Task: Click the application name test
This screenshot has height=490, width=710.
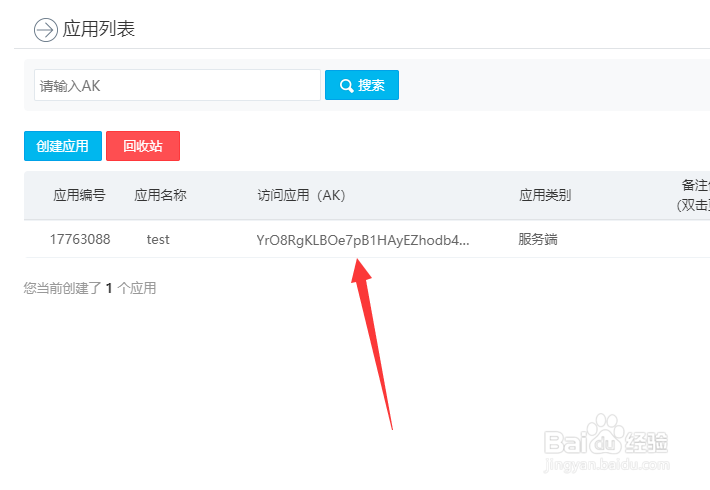Action: [158, 239]
